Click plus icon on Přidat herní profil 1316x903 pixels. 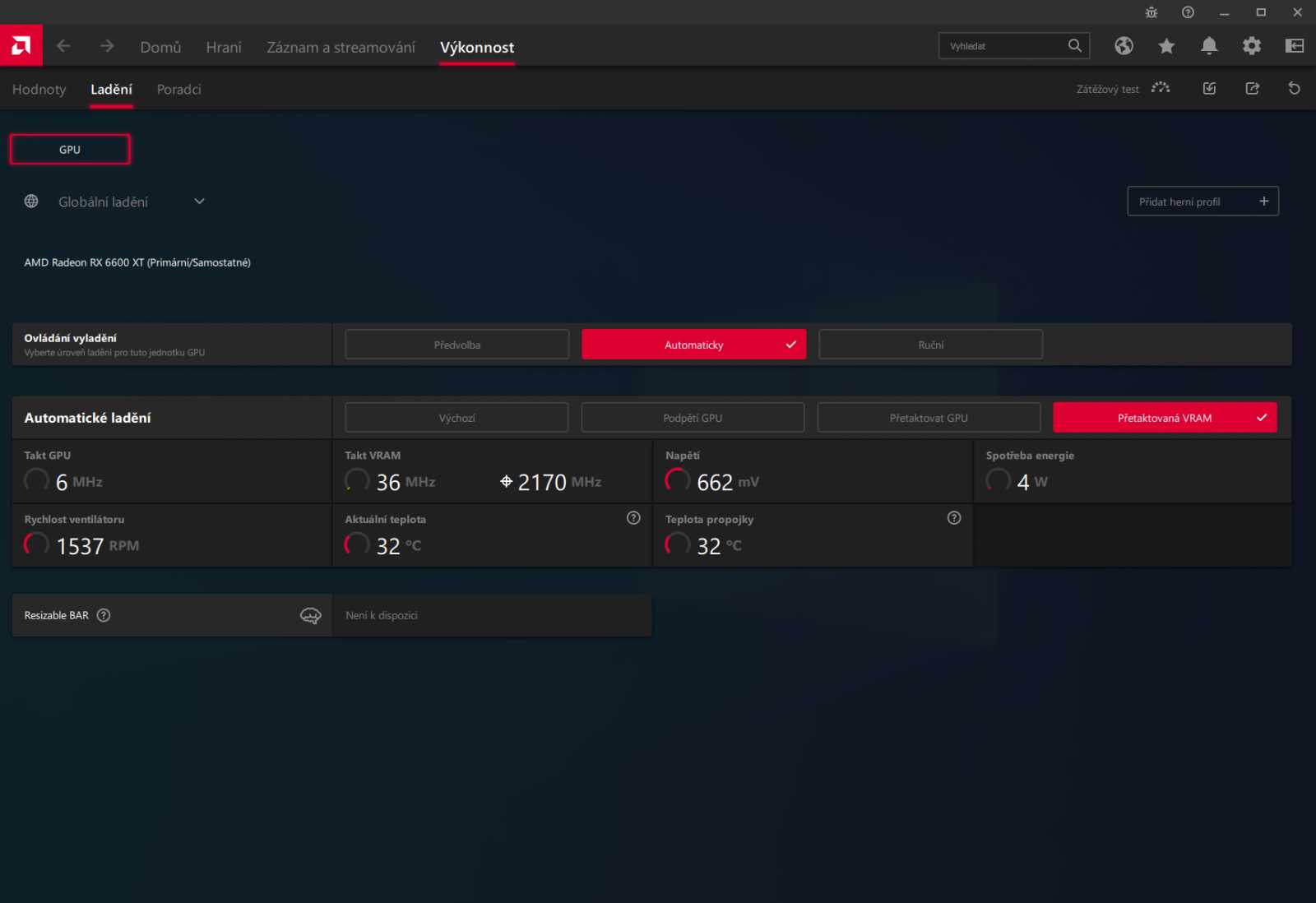pyautogui.click(x=1264, y=201)
